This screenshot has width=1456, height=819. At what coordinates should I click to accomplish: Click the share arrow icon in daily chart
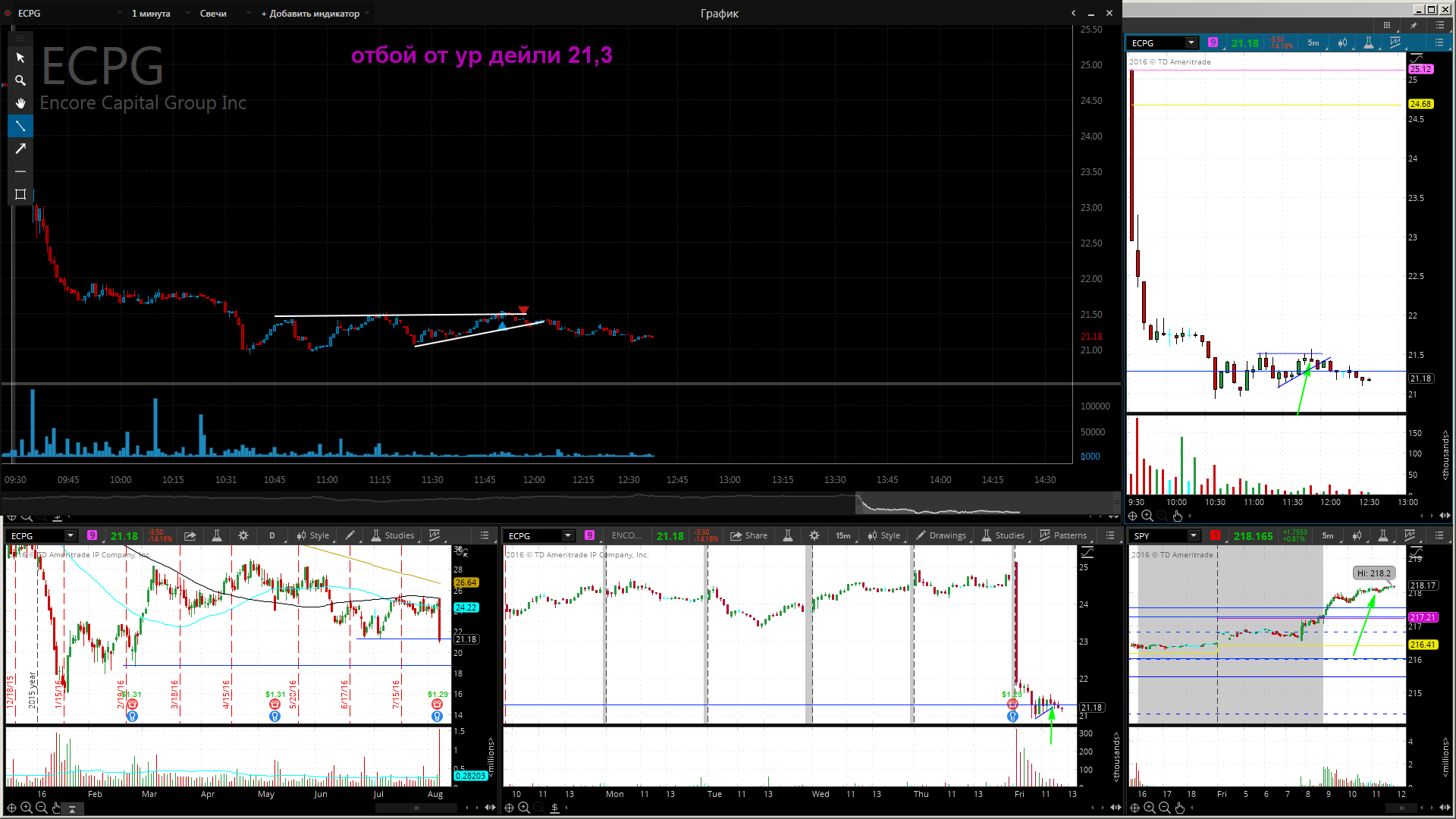(x=190, y=535)
